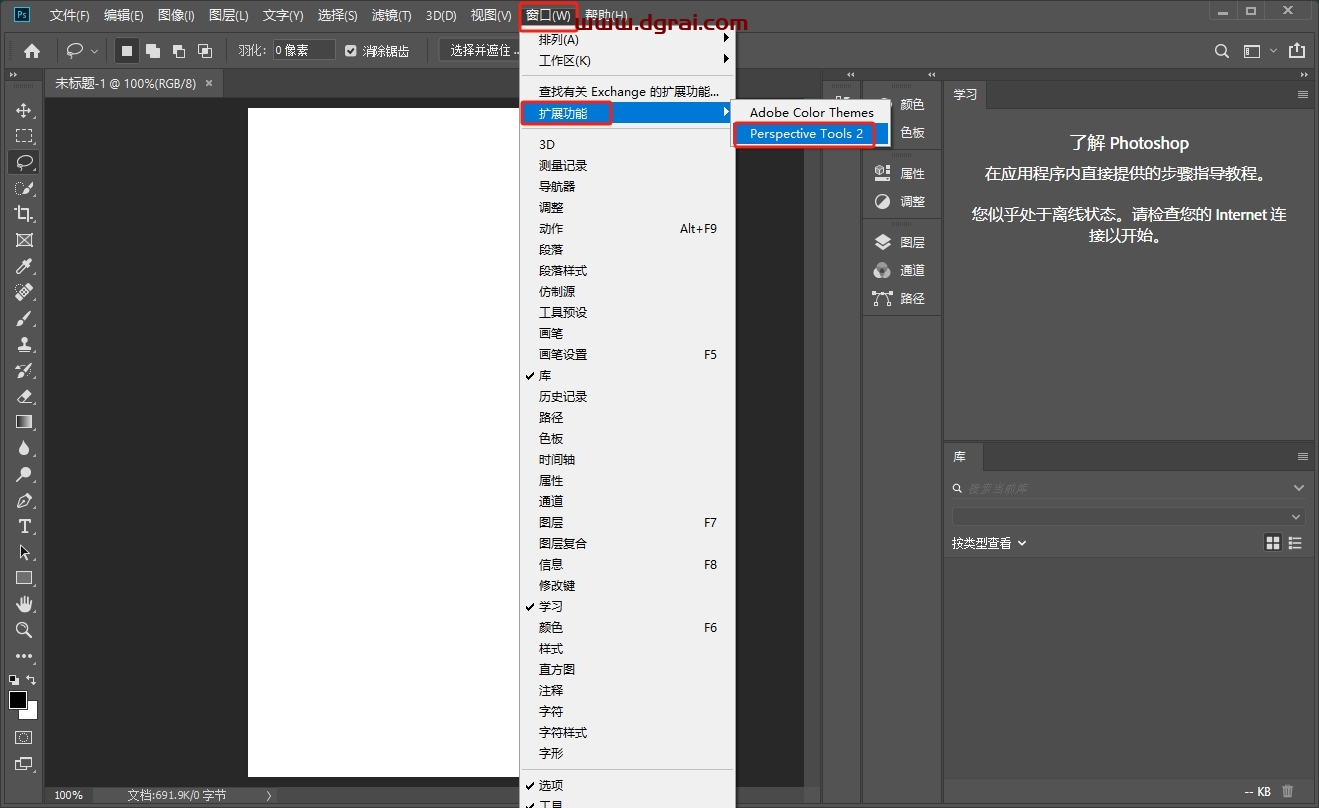Select the Pen tool
This screenshot has height=808, width=1319.
coord(24,500)
